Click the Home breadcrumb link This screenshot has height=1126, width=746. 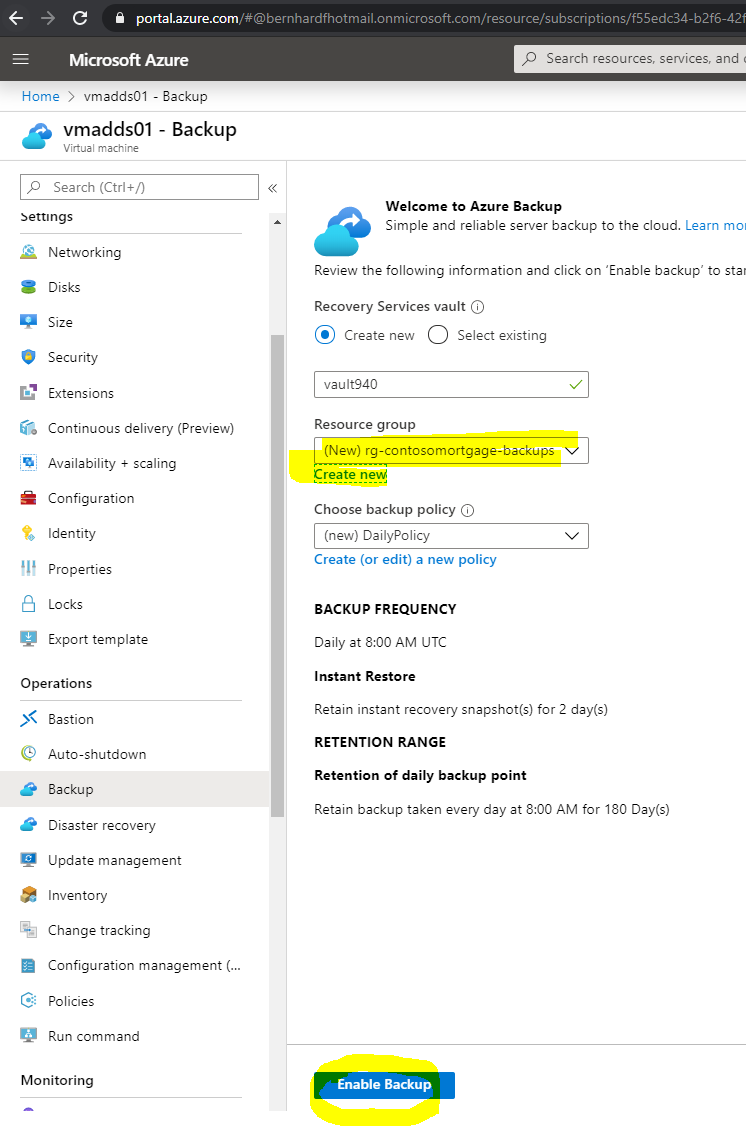(40, 96)
